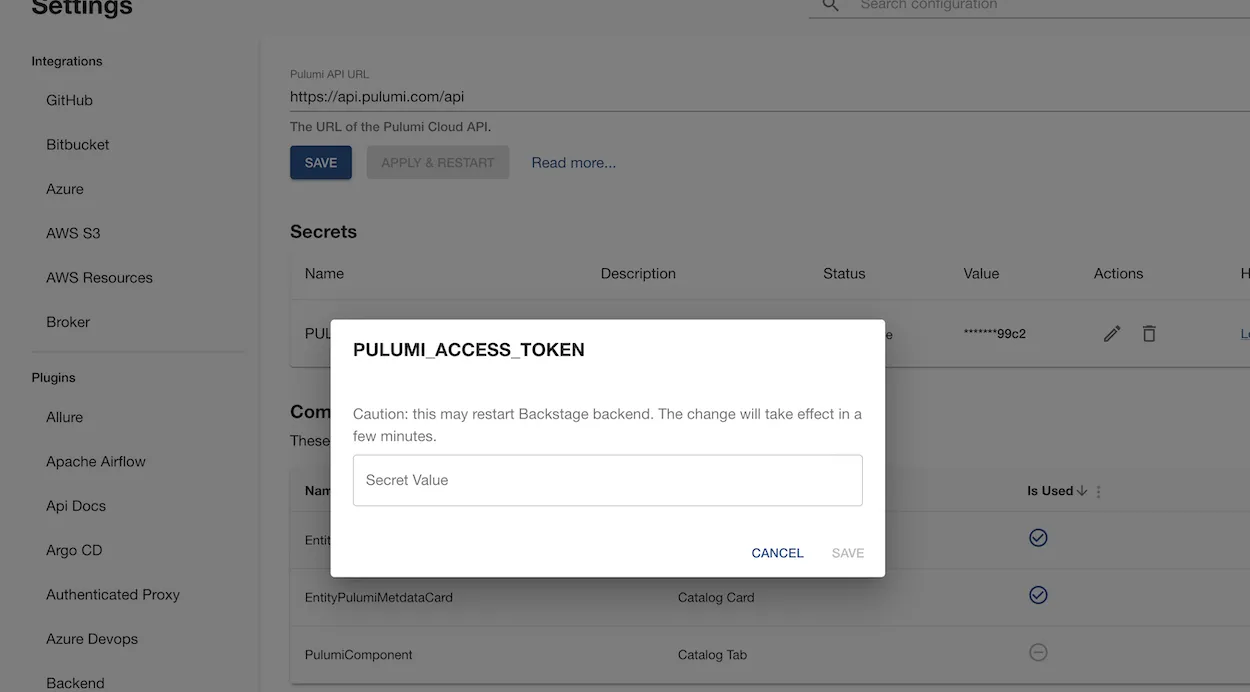Click SAVE in the token dialog
Image resolution: width=1250 pixels, height=692 pixels.
[847, 552]
